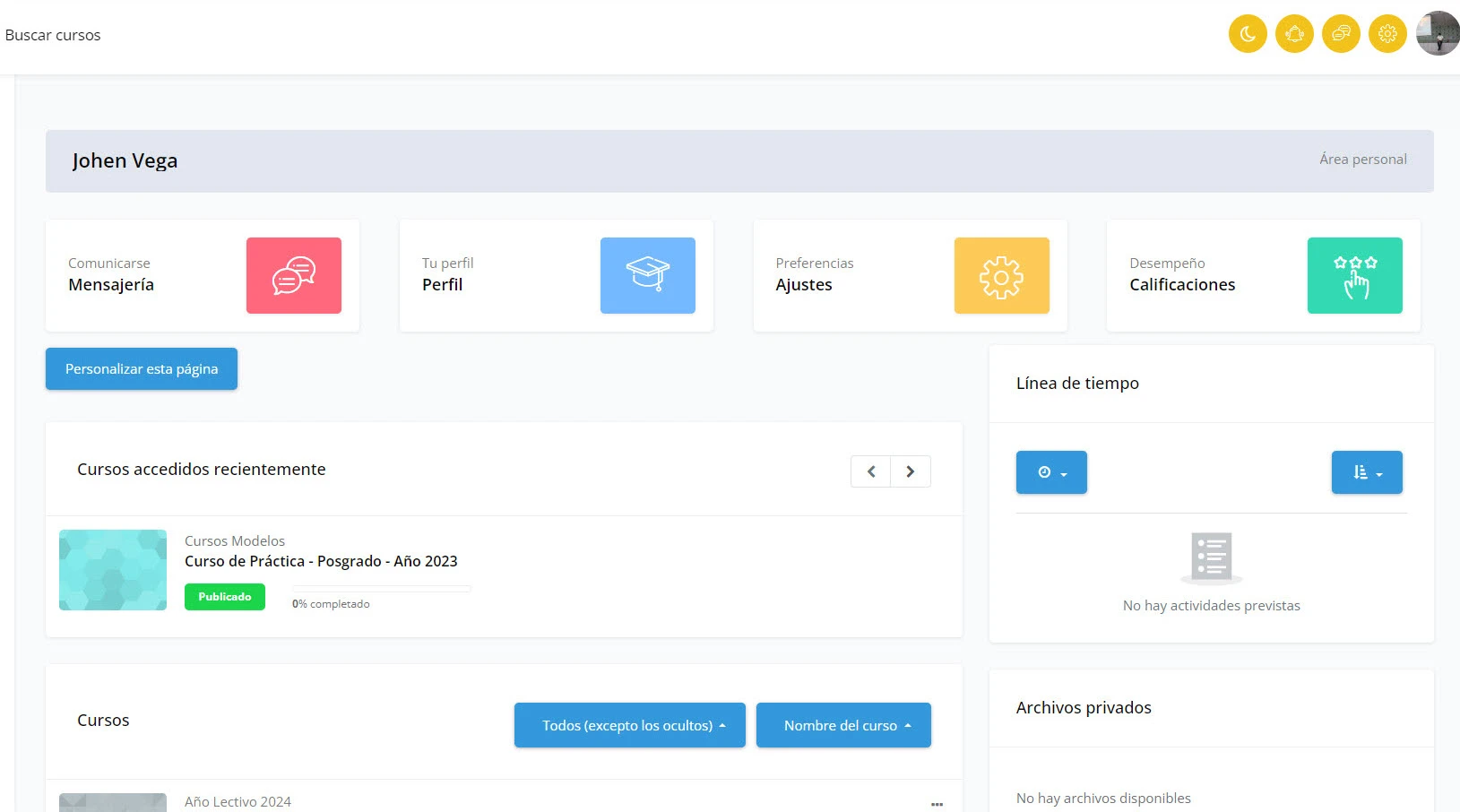1460x812 pixels.
Task: Open Todos (excepto los ocultos) filter
Action: 629,725
